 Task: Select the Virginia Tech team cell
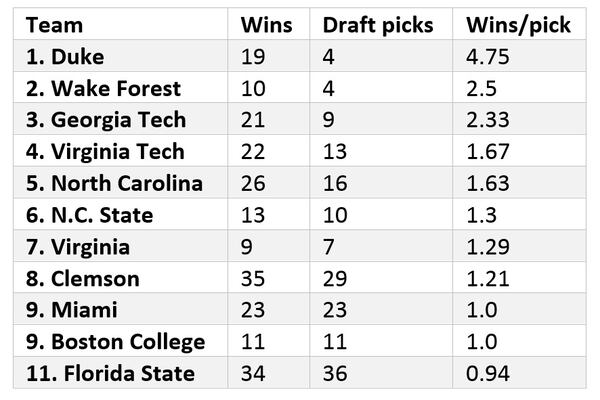[x=103, y=152]
